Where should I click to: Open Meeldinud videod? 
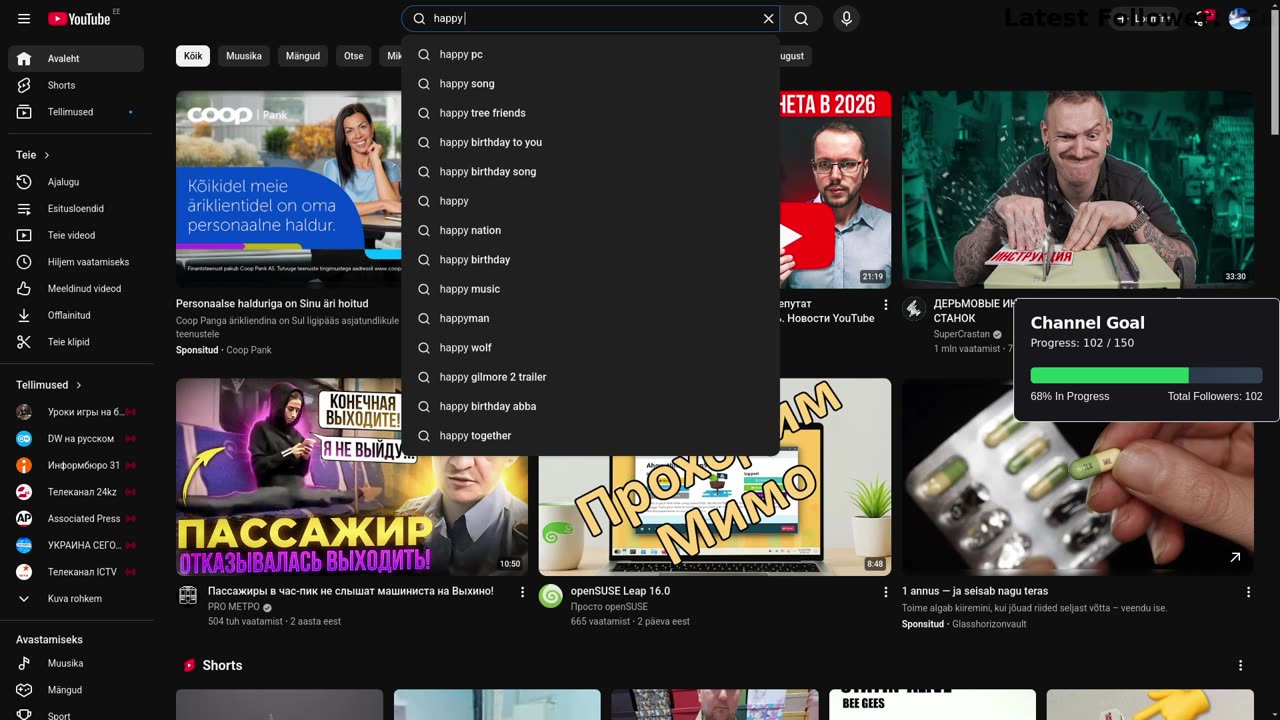point(76,289)
